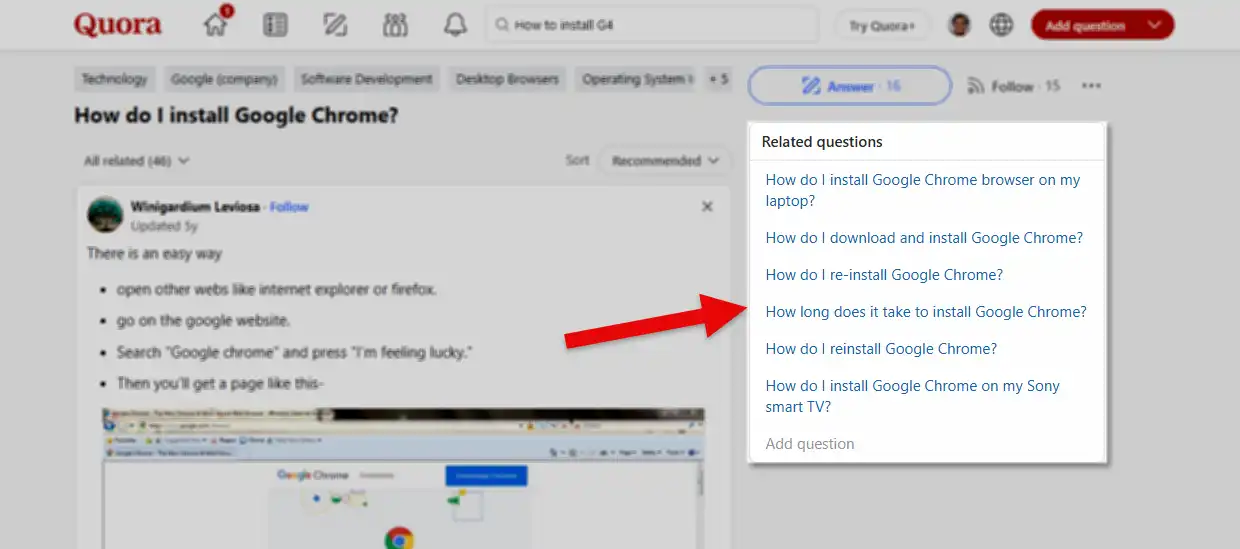Select the Google (company) topic tag

pos(224,79)
